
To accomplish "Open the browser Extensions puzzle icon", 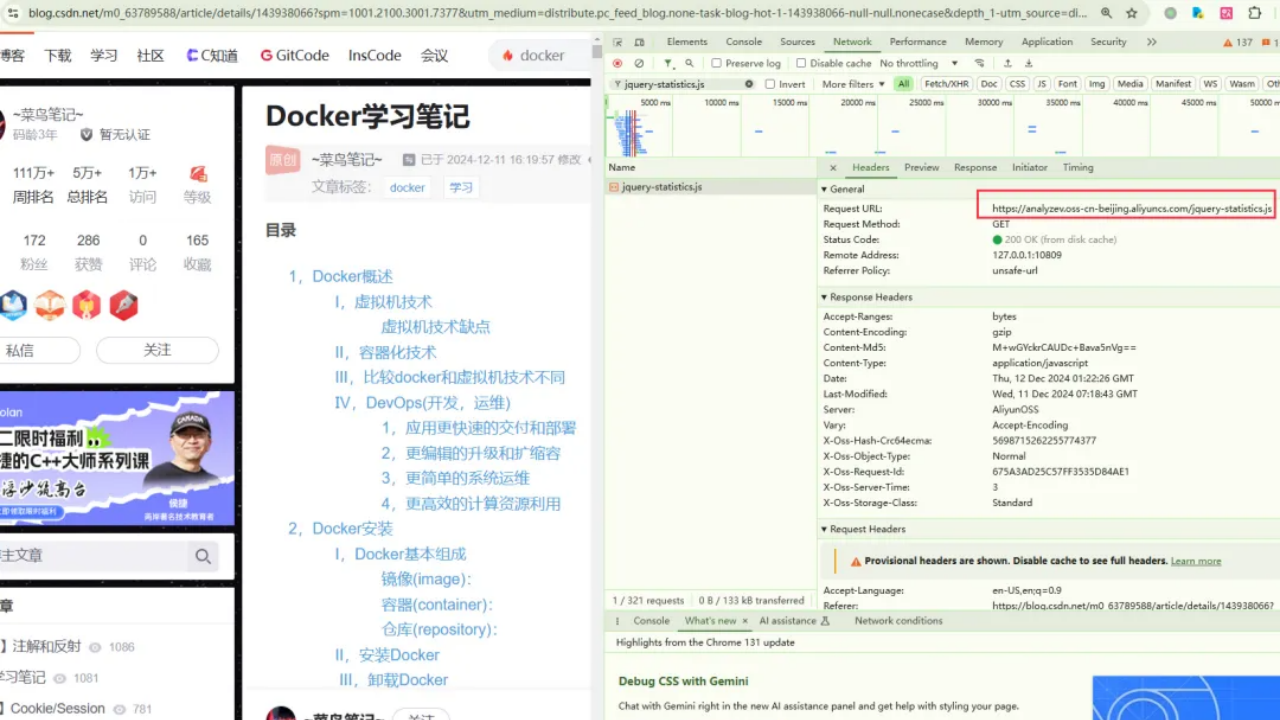I will click(1254, 13).
